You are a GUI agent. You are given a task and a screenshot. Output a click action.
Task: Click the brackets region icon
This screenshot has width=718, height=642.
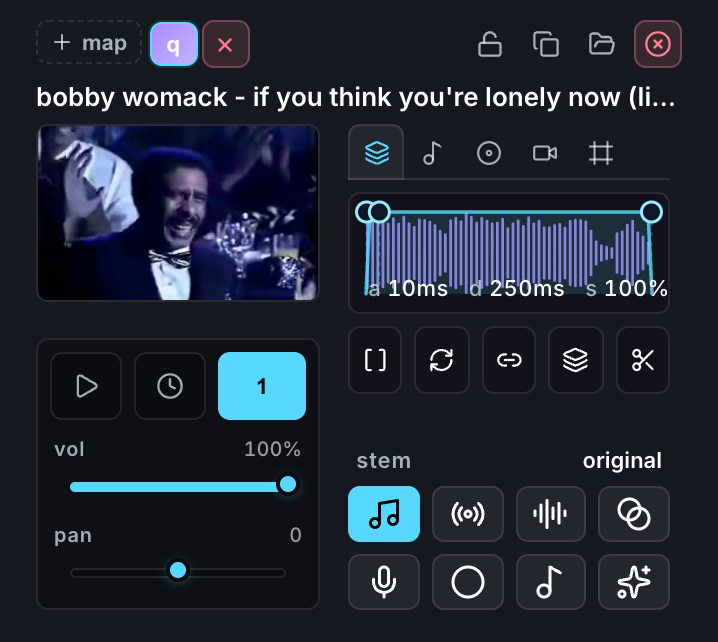(x=375, y=360)
